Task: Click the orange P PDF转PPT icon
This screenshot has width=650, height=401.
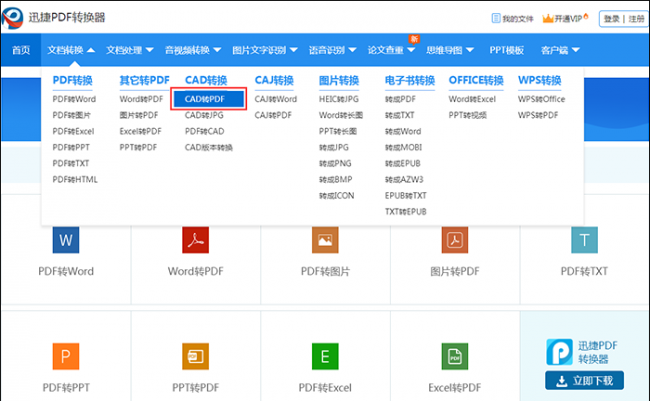Action: [66, 356]
